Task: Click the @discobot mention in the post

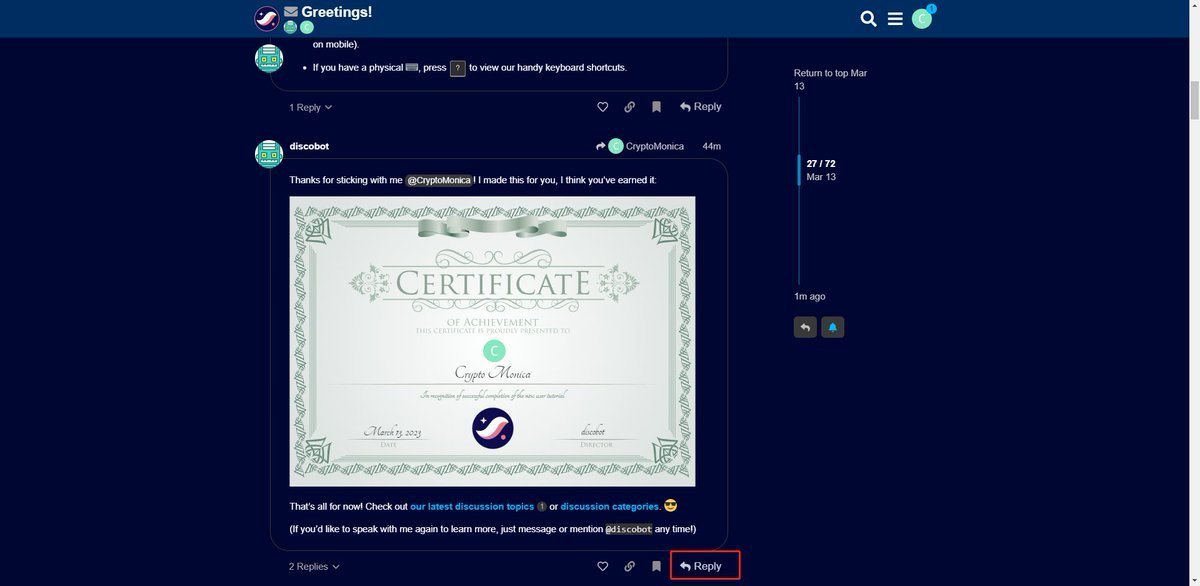Action: pyautogui.click(x=629, y=529)
